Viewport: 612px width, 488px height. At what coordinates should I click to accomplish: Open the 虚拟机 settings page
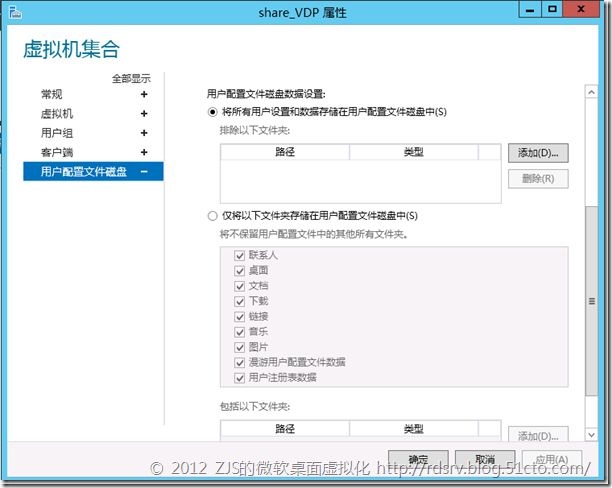[x=57, y=114]
